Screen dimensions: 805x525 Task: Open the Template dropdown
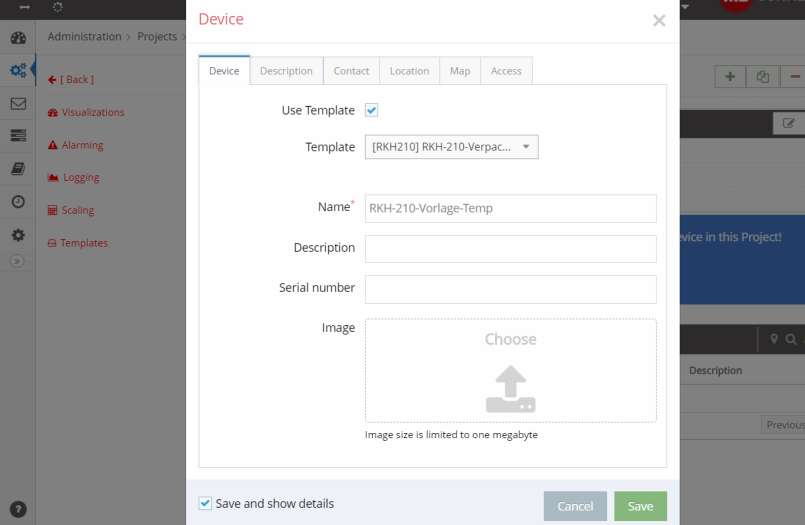451,147
